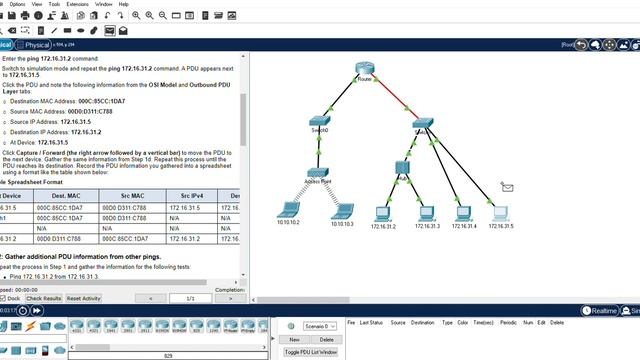This screenshot has height=360, width=640.
Task: Select the Draw Rectangle tool
Action: [67, 31]
